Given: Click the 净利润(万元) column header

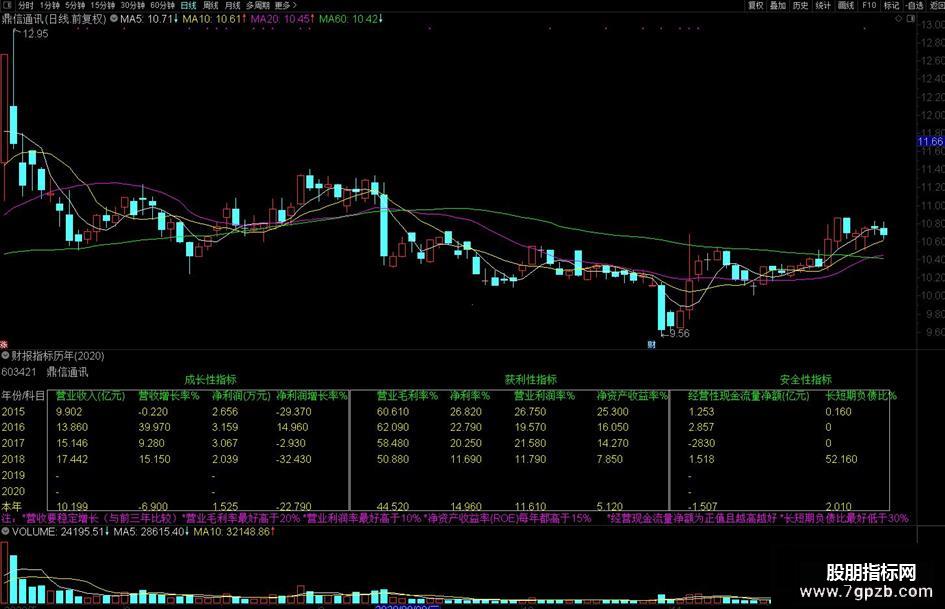Looking at the screenshot, I should (241, 396).
